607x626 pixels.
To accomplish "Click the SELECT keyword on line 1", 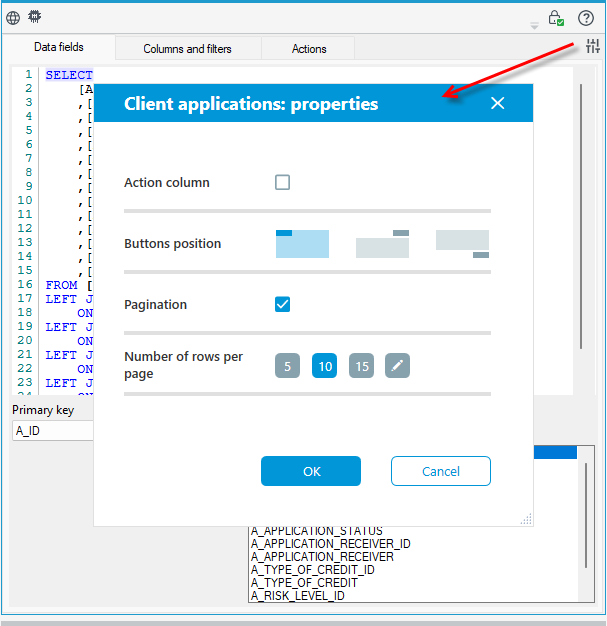I will 69,75.
